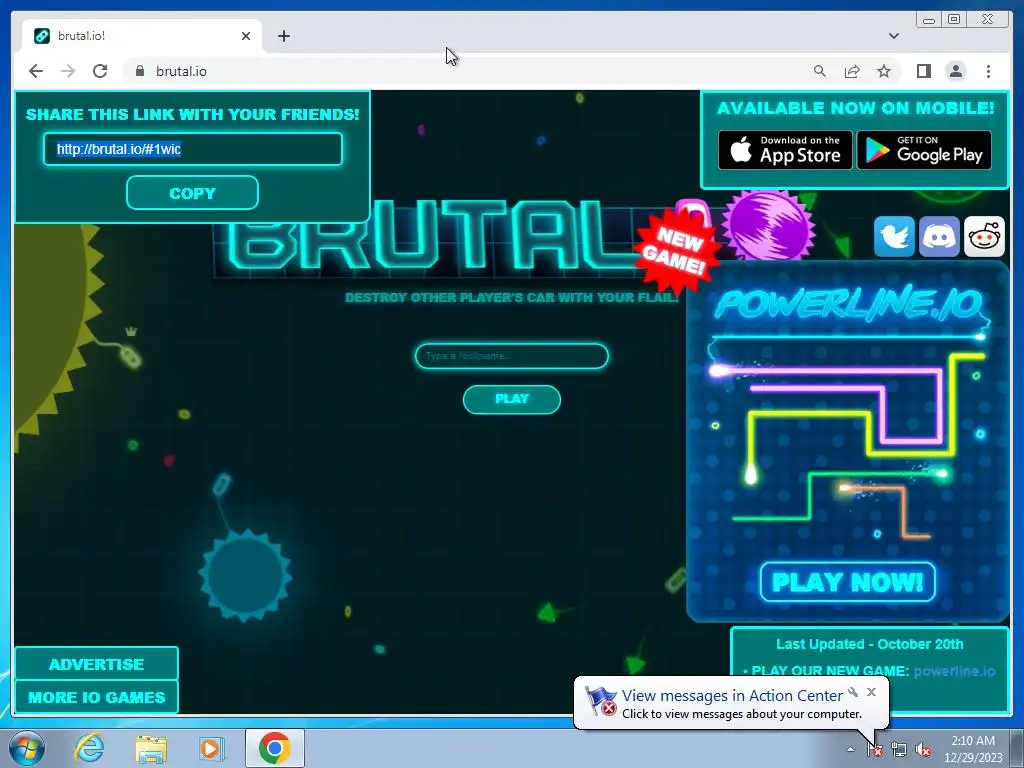Open the Chrome three-dot menu
The height and width of the screenshot is (768, 1024).
pos(988,71)
